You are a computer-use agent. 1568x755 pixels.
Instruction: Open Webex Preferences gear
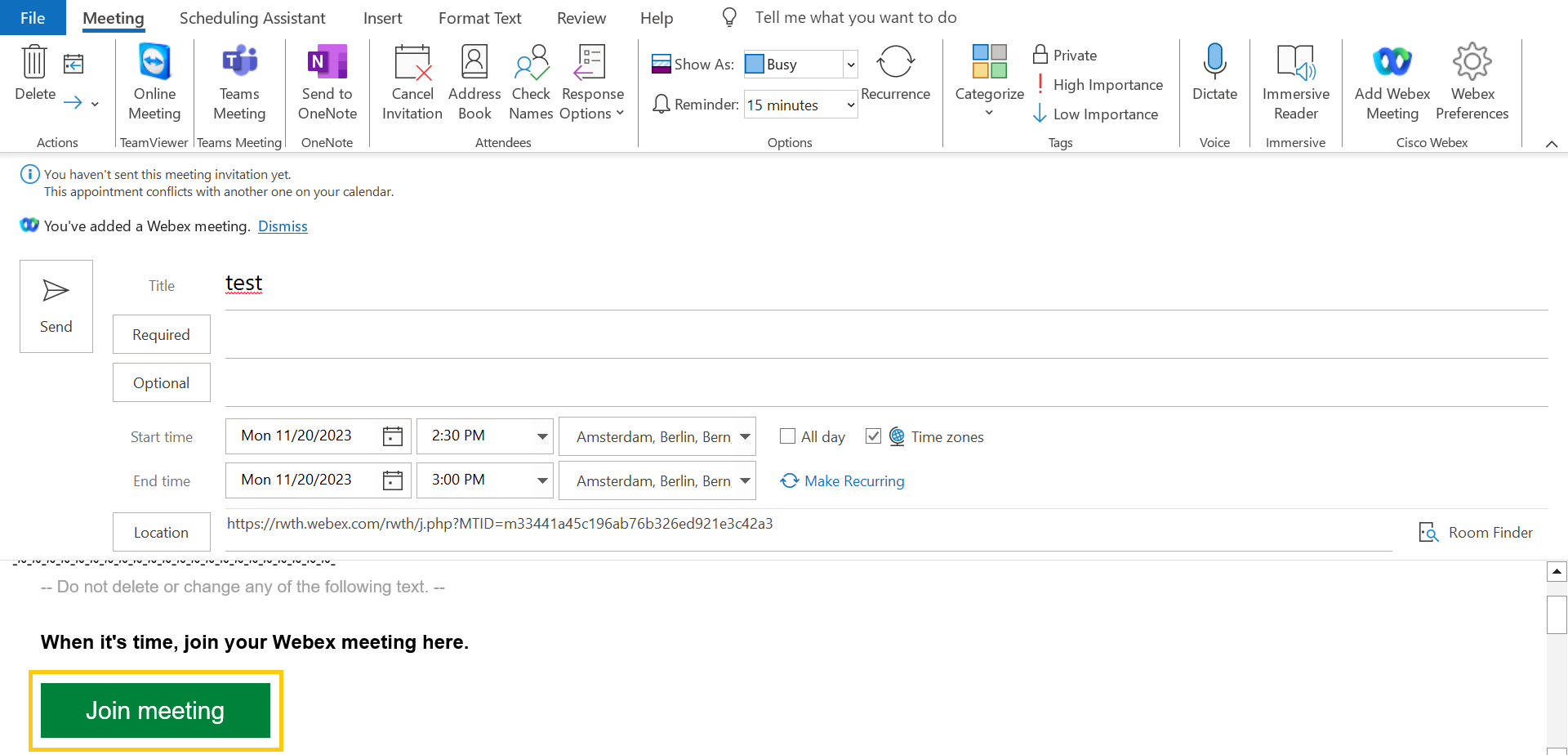pos(1472,63)
